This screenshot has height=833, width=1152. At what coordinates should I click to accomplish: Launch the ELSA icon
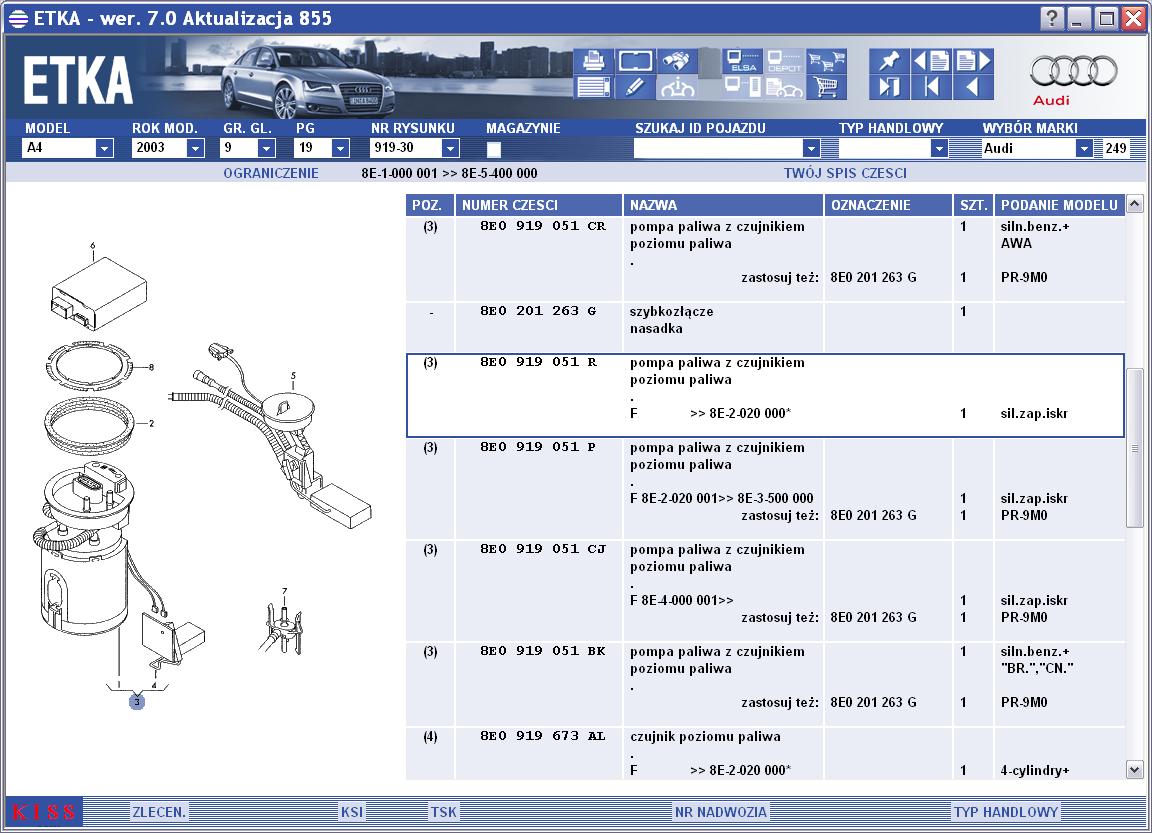tap(743, 61)
